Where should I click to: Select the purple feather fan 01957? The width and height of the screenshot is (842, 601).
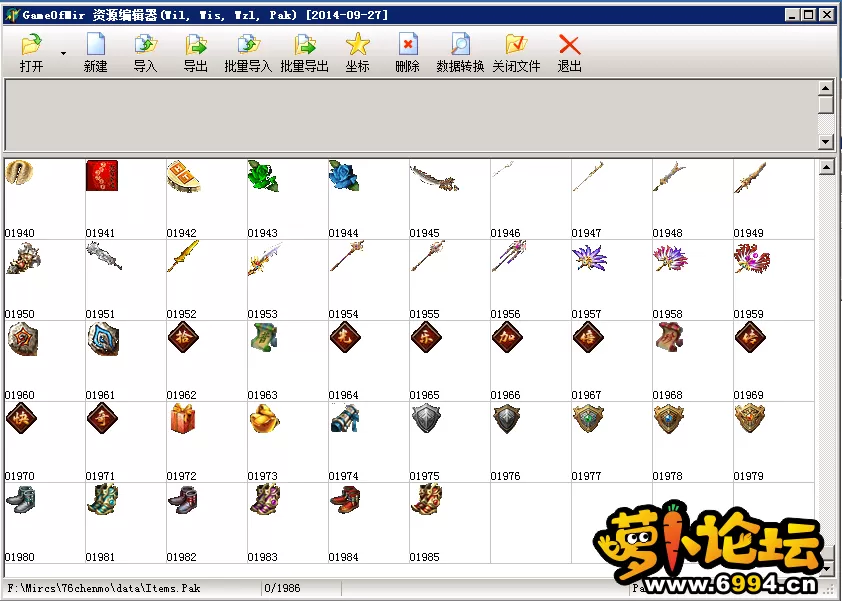coord(589,257)
